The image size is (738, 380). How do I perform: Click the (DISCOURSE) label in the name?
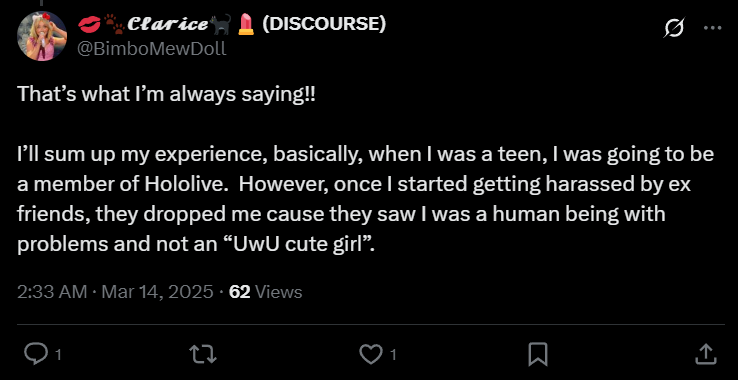[x=324, y=24]
